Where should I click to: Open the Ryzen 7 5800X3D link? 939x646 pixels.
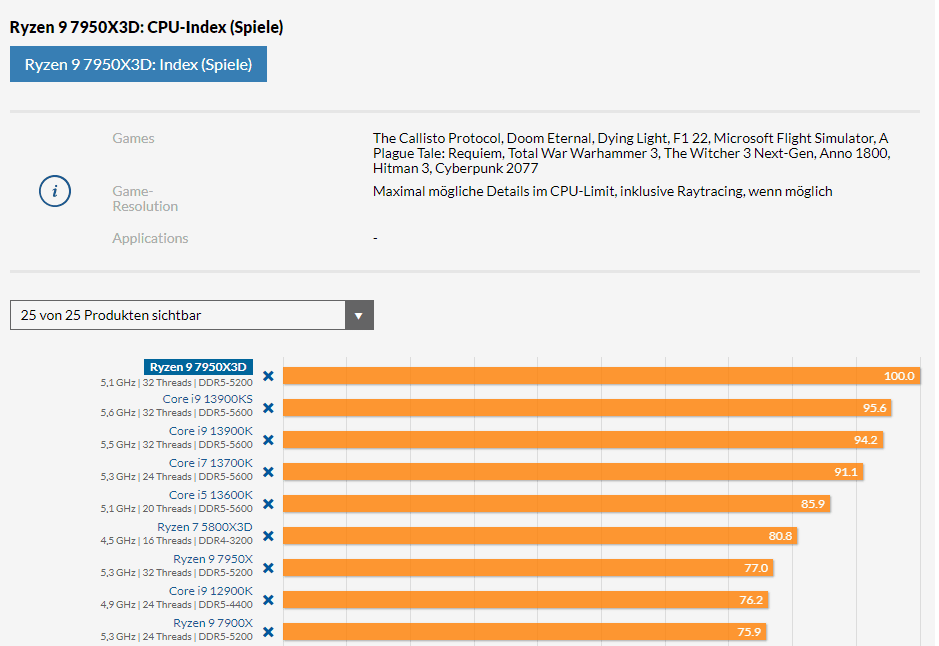(x=205, y=527)
